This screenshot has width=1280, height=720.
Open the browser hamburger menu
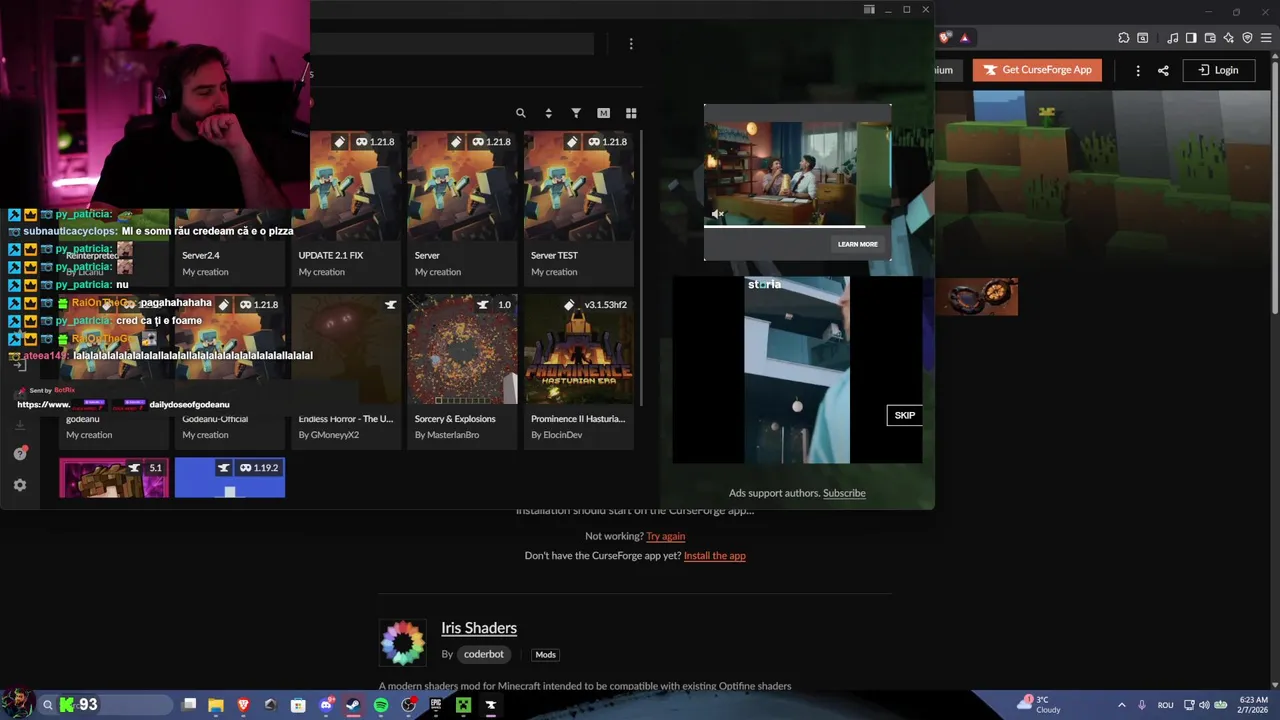coord(1265,38)
